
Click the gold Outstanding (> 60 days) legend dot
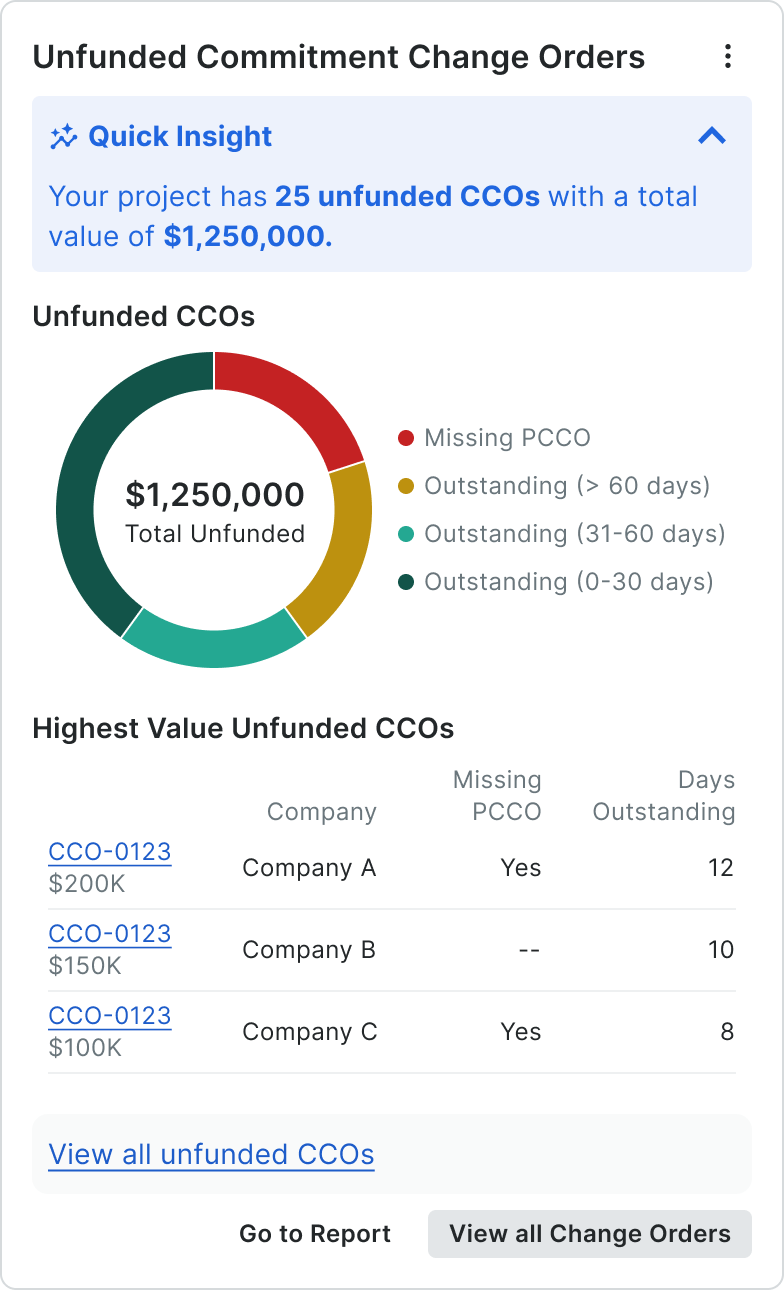(x=406, y=486)
